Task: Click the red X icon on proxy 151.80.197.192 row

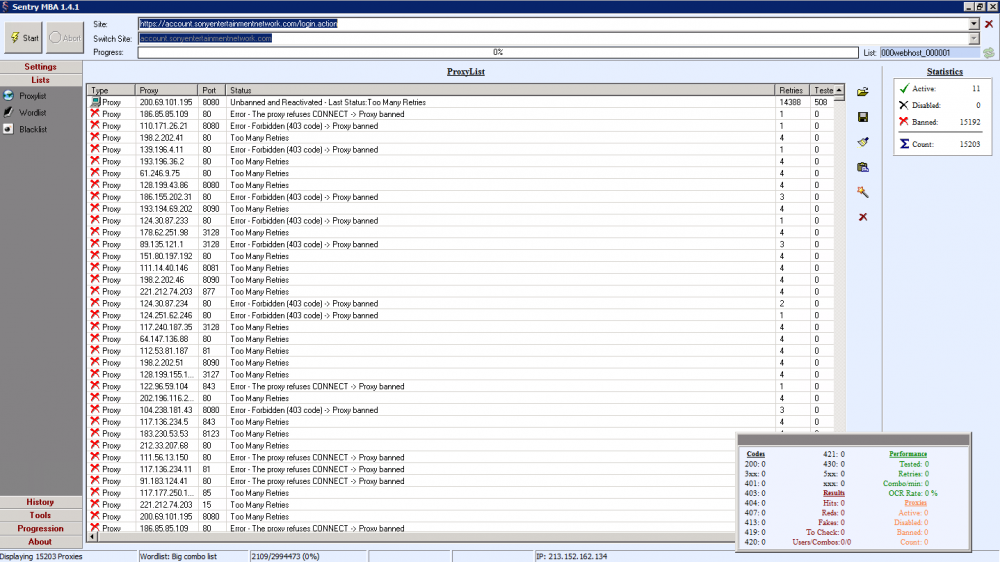Action: 95,255
